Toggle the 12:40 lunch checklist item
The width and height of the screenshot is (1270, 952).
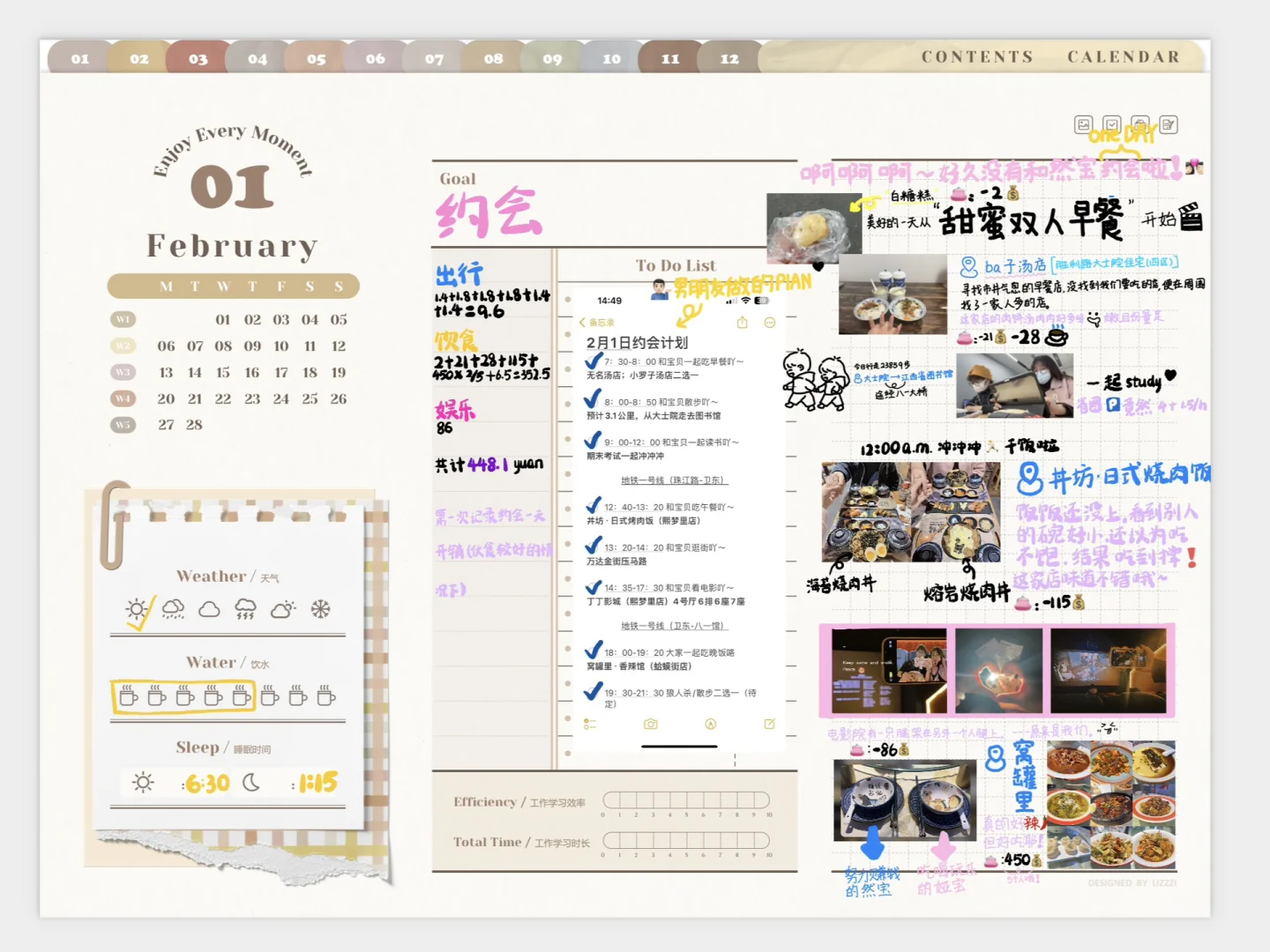coord(594,507)
